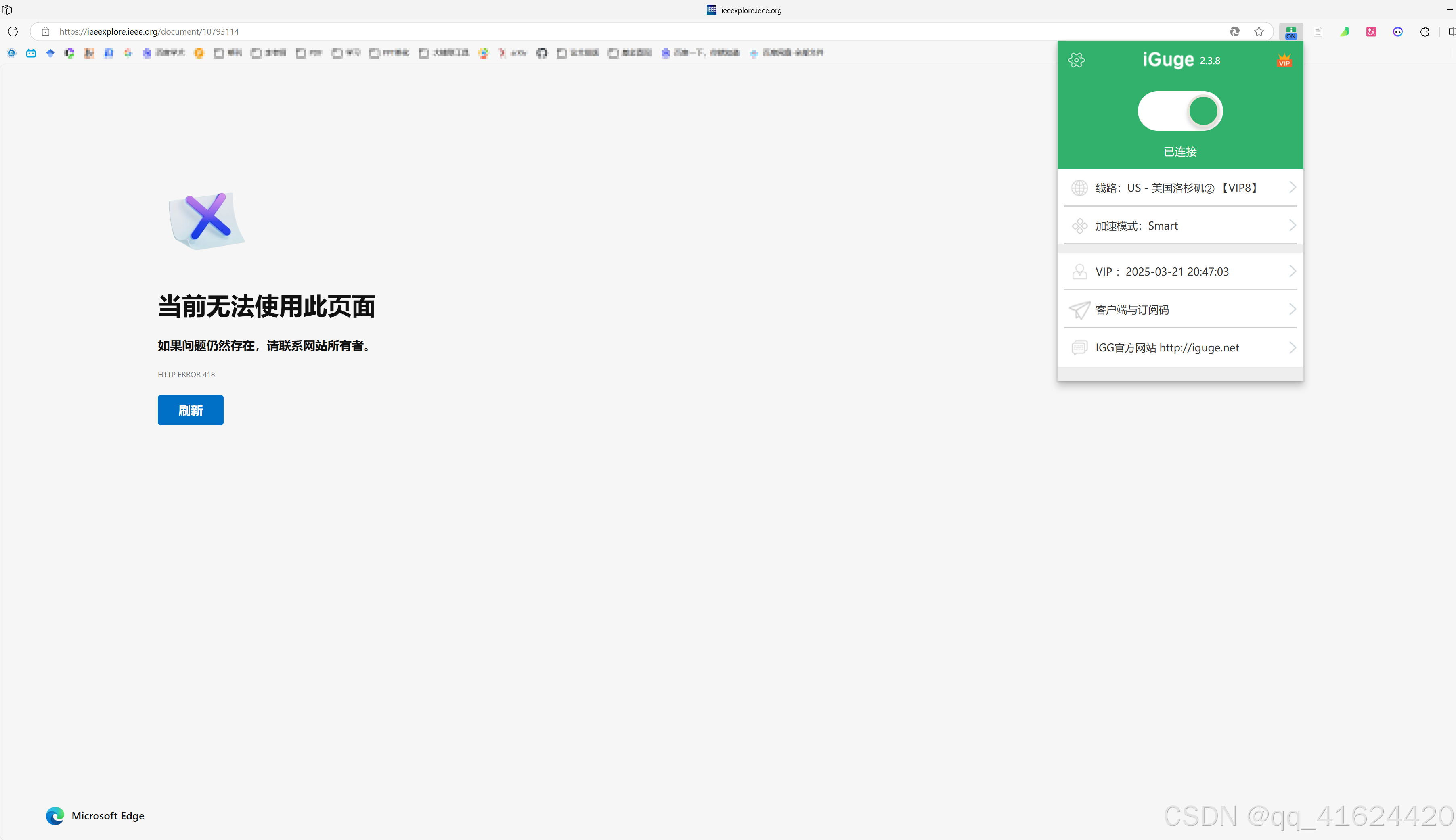The image size is (1456, 840).
Task: Click the browser refresh icon
Action: point(13,32)
